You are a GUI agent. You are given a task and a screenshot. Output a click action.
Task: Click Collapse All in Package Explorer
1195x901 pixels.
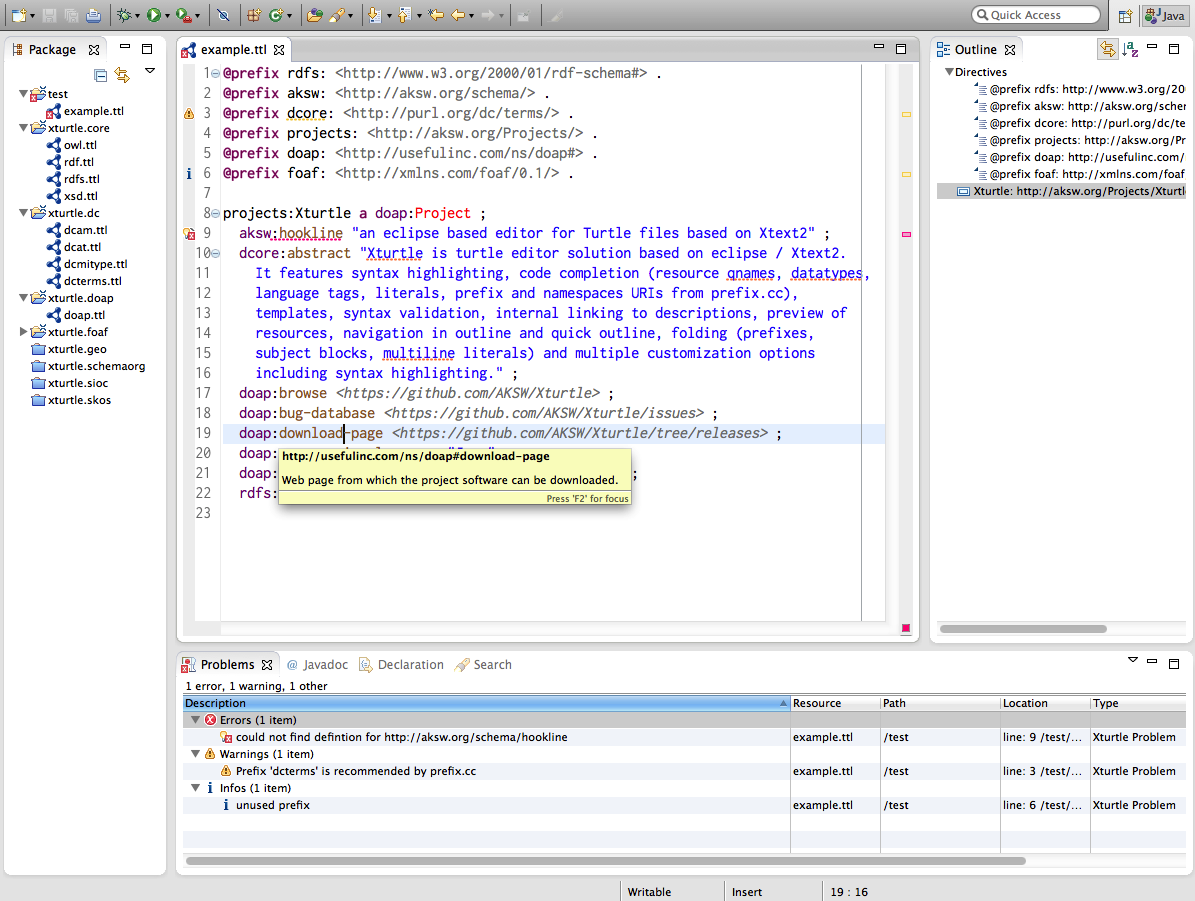coord(100,75)
